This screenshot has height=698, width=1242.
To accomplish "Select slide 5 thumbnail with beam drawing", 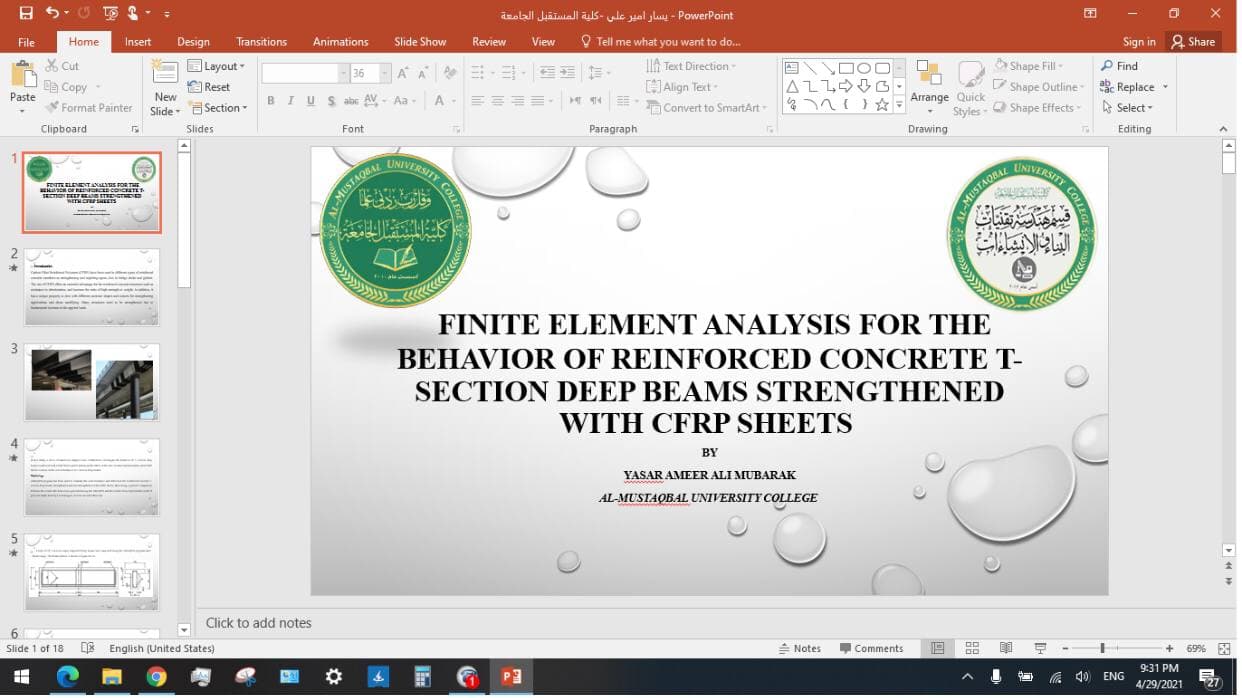I will point(92,572).
